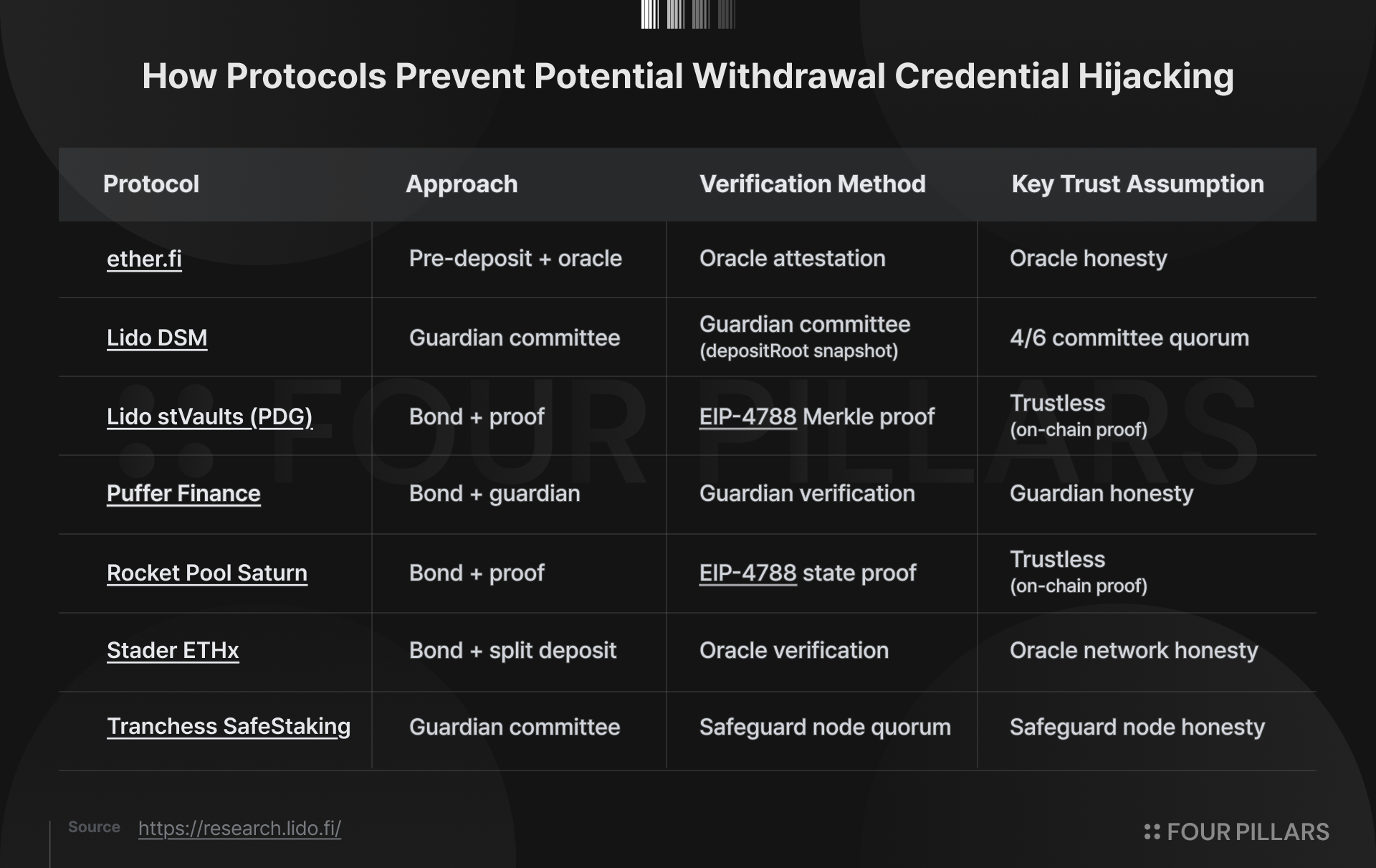Click the Four Pillars dots logo icon
This screenshot has height=868, width=1376.
click(x=1152, y=831)
